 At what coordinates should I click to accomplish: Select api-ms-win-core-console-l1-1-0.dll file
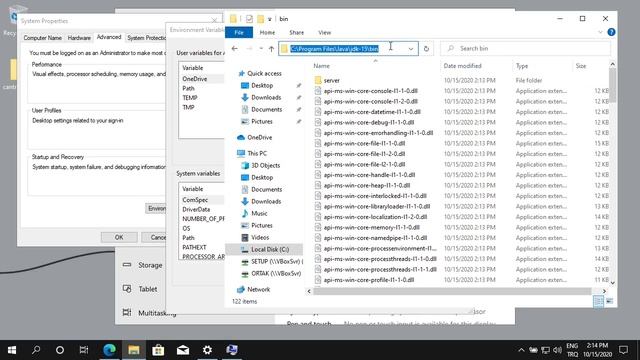[x=371, y=91]
